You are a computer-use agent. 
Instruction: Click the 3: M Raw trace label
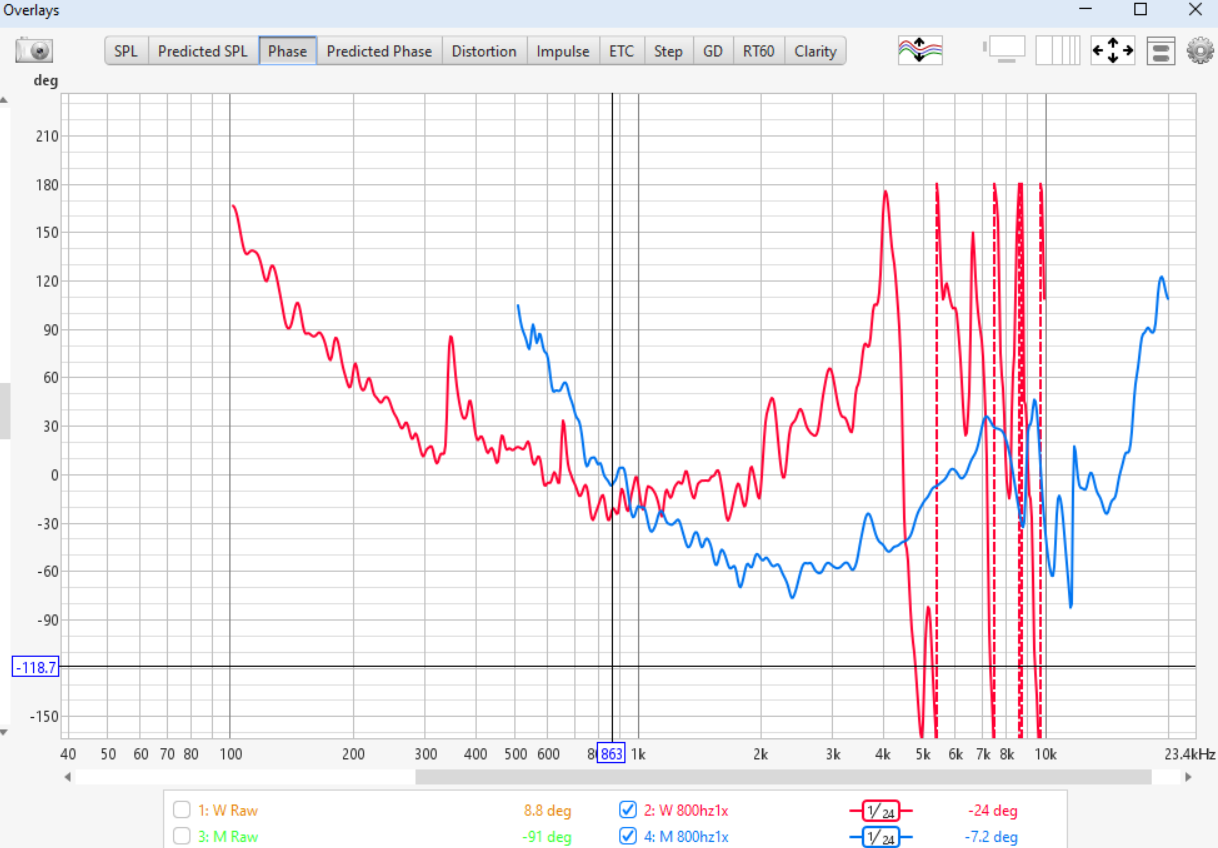tap(228, 837)
